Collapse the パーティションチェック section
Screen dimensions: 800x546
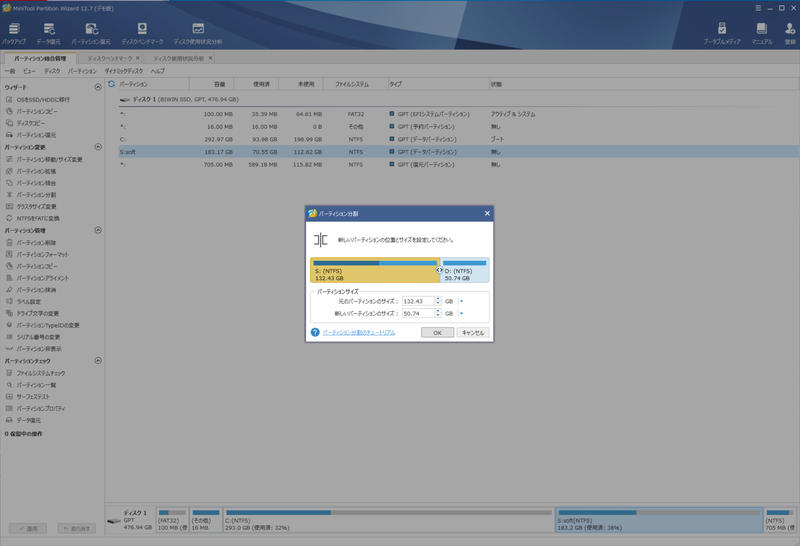pos(98,361)
